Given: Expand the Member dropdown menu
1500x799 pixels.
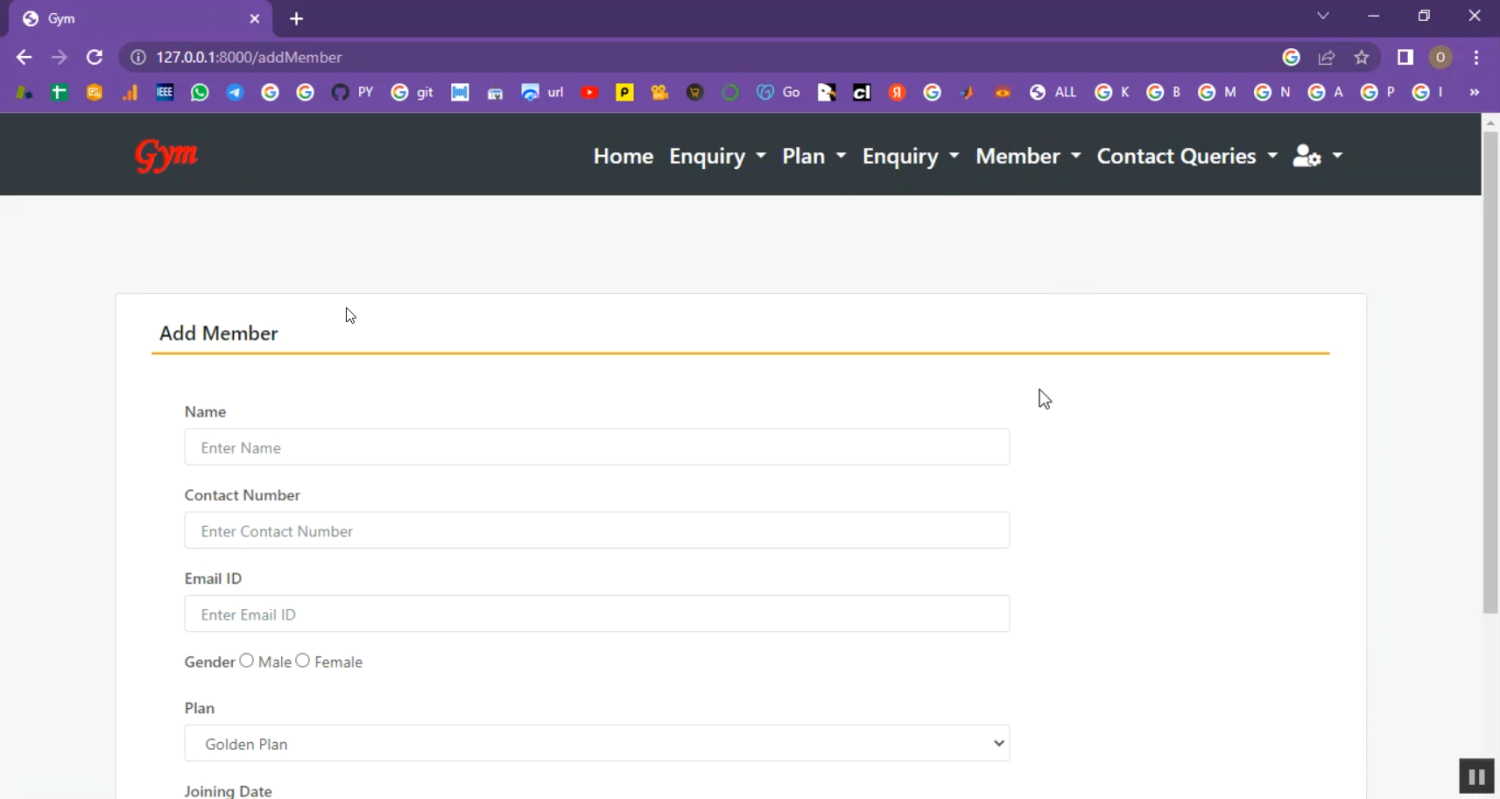Looking at the screenshot, I should click(1027, 156).
